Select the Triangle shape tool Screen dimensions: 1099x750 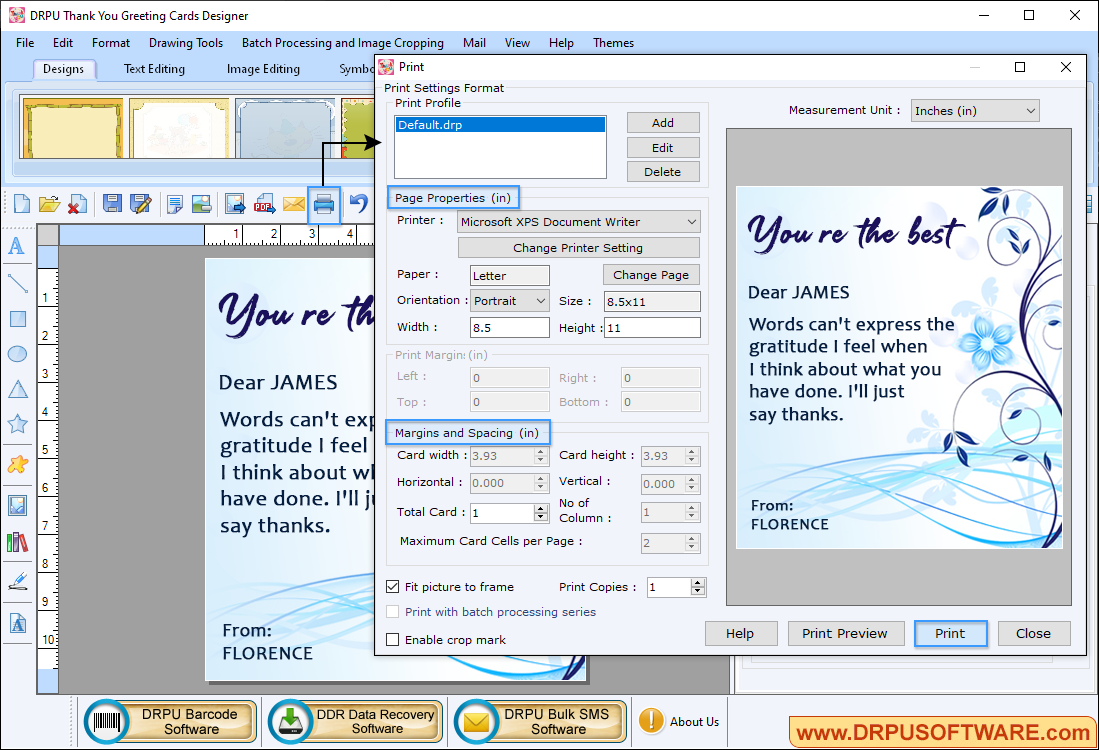click(x=17, y=389)
